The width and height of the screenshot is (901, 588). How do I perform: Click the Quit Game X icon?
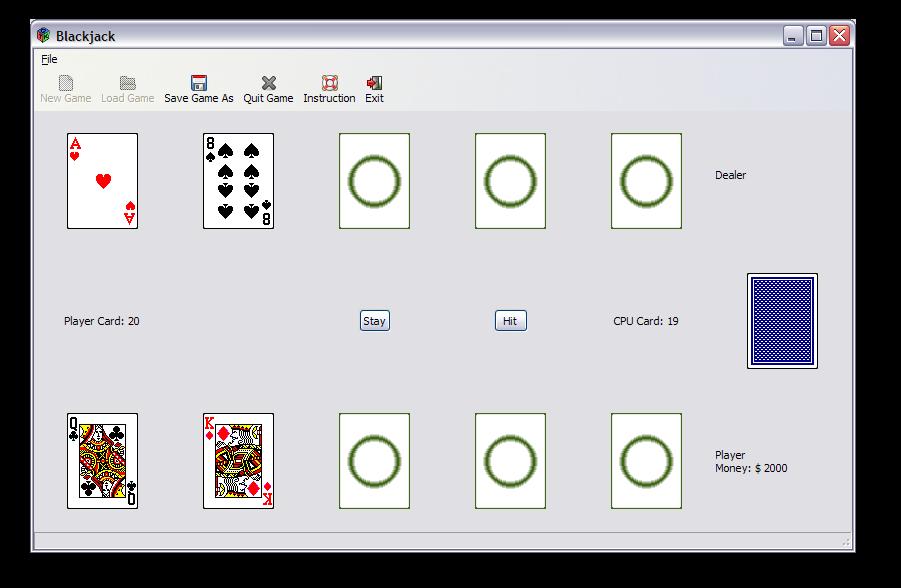coord(268,83)
